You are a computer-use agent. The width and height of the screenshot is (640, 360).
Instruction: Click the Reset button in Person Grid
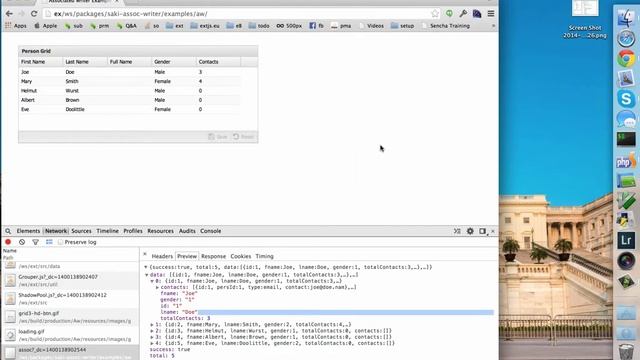pos(243,137)
